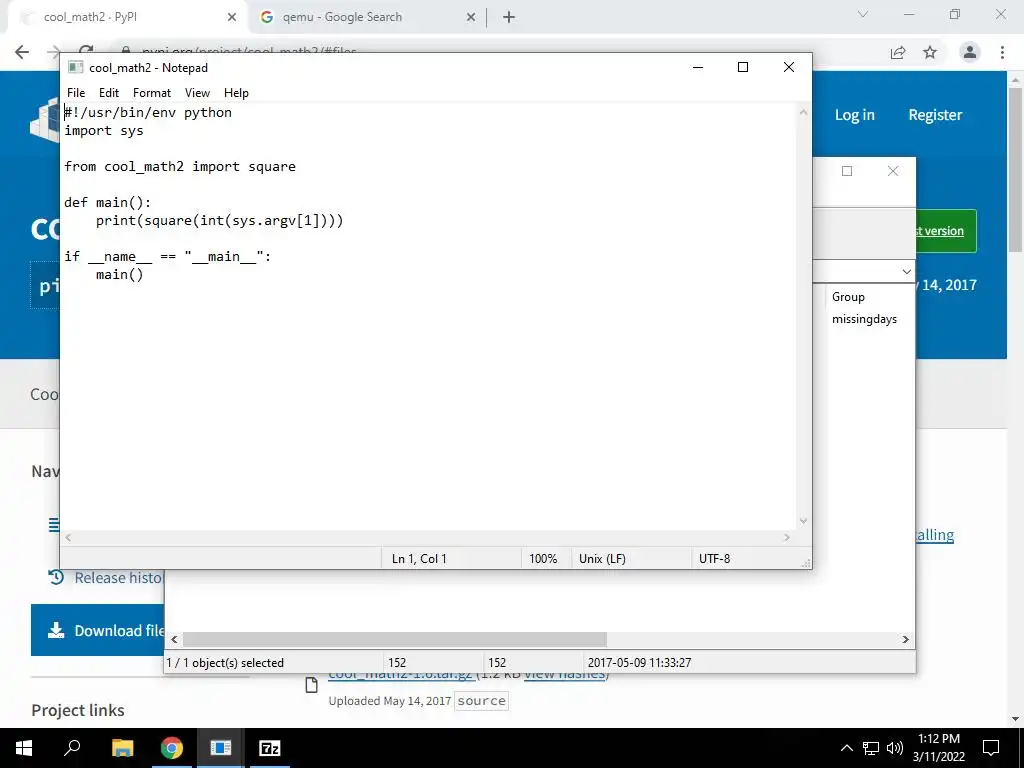Switch to Notepad from taskbar
The width and height of the screenshot is (1024, 768).
coord(221,748)
